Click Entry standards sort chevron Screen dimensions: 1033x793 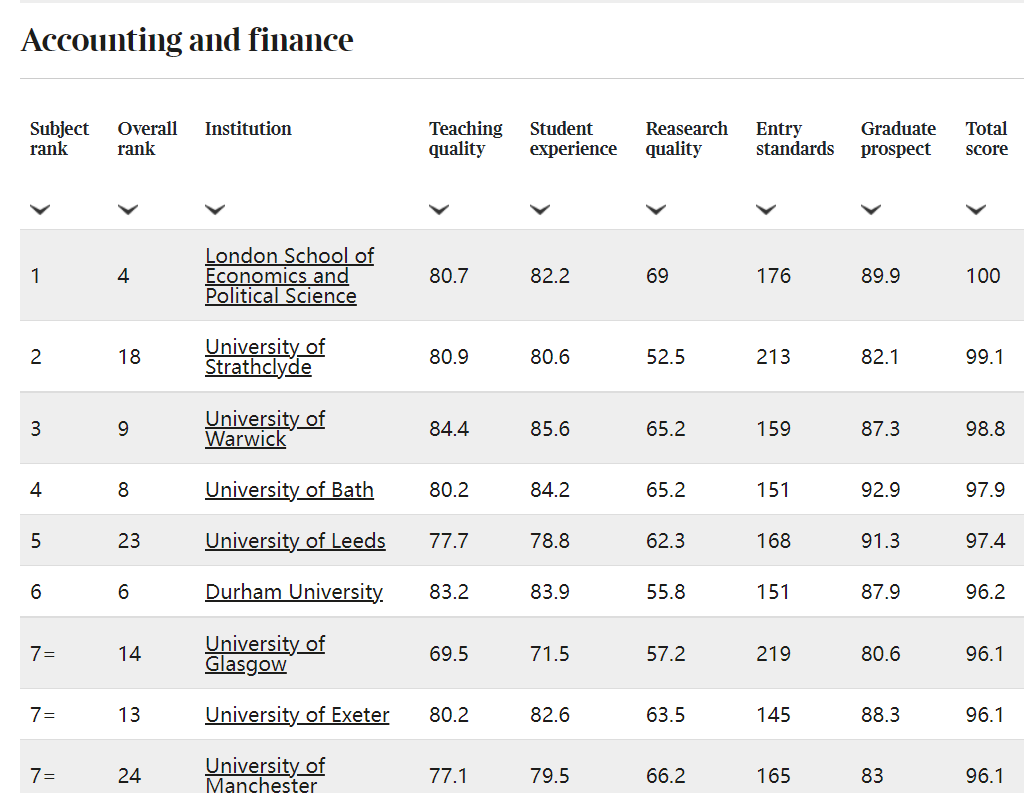click(x=766, y=210)
